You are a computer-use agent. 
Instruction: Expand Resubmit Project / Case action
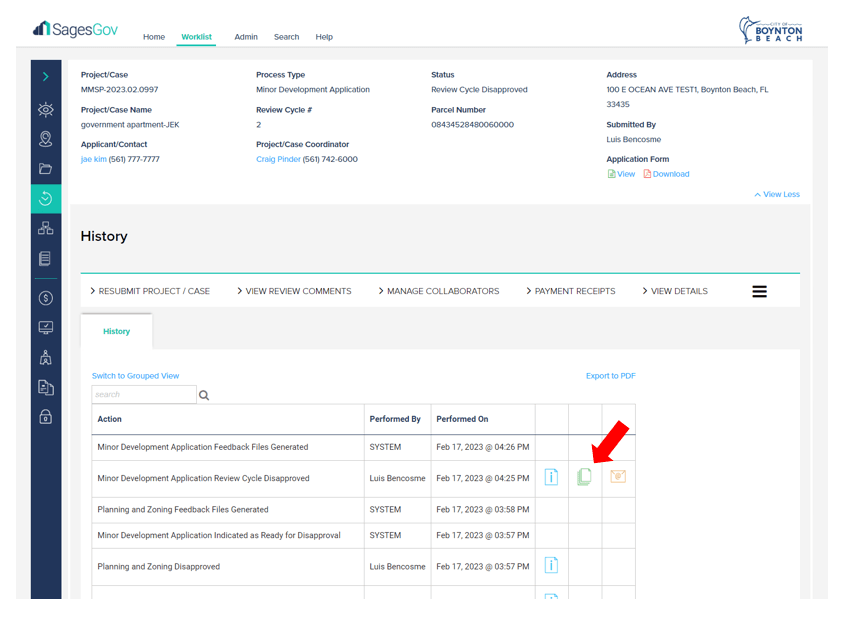(150, 291)
